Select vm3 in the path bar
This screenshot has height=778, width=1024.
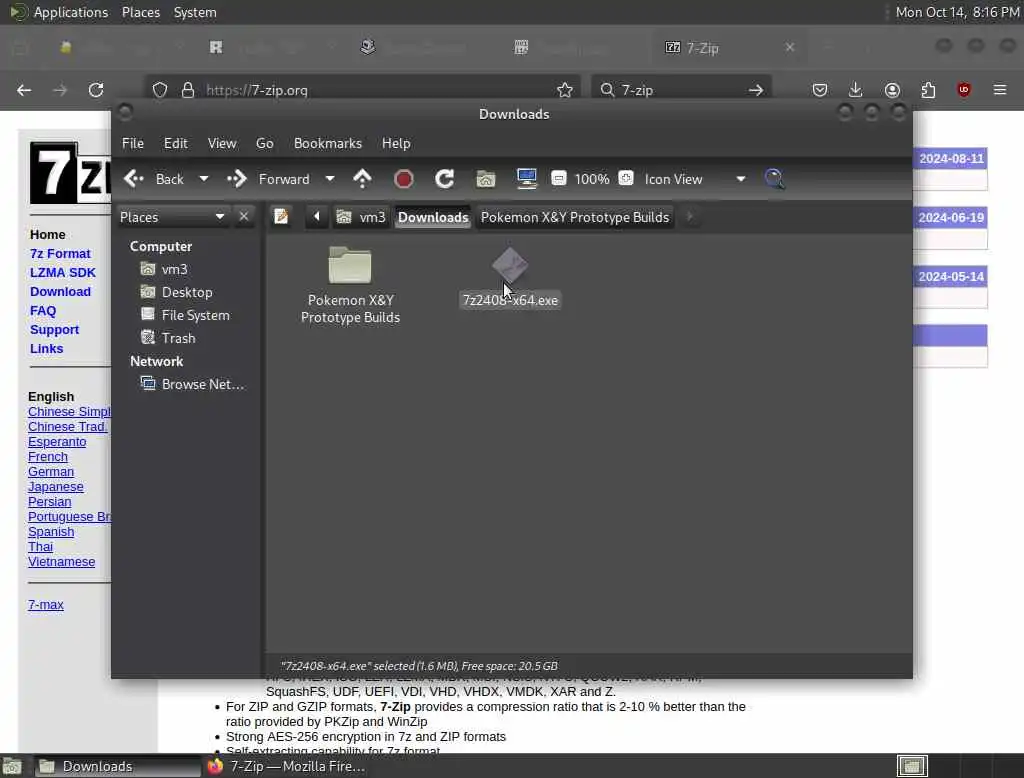[361, 217]
